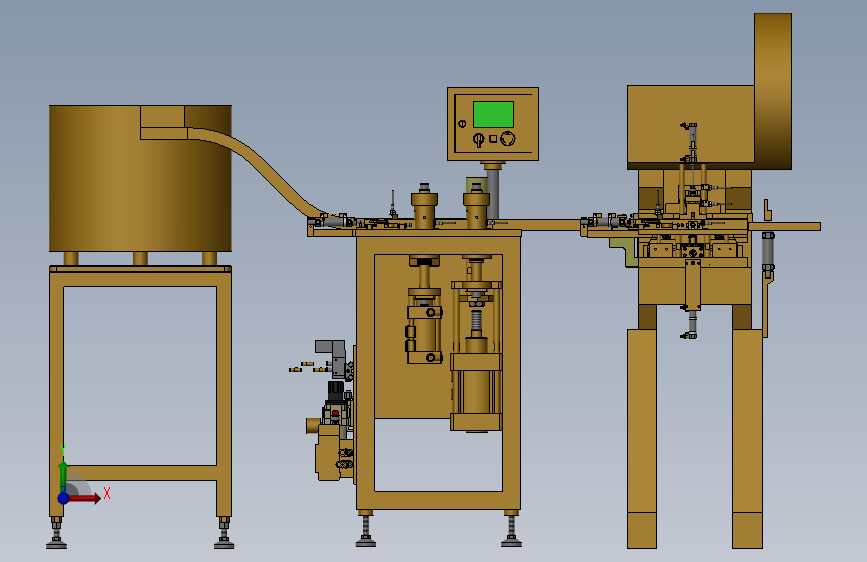Select the feeder stand's left leveling foot
This screenshot has height=562, width=867.
56,533
